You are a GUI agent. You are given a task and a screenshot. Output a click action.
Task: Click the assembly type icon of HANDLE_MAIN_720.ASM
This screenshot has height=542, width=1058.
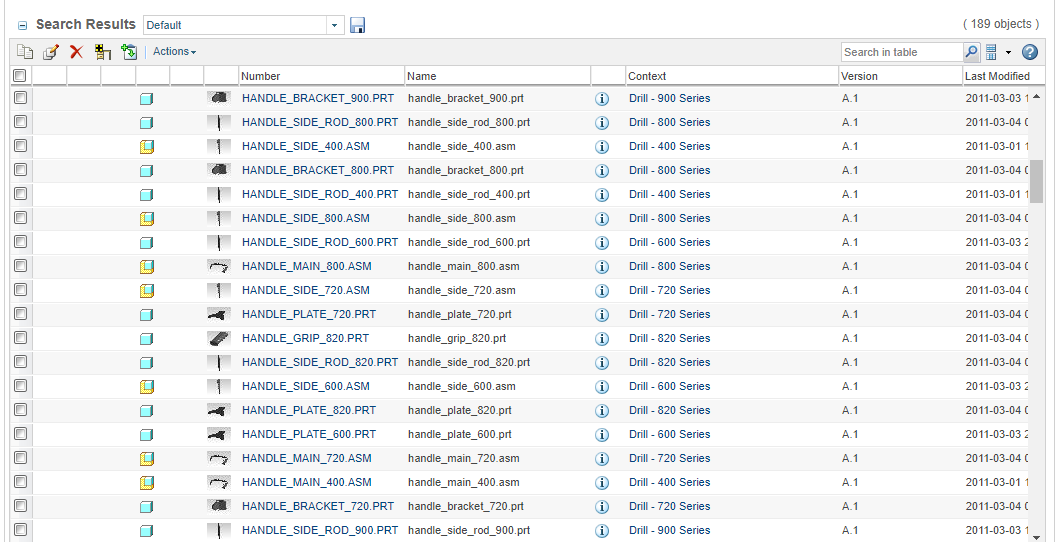146,459
